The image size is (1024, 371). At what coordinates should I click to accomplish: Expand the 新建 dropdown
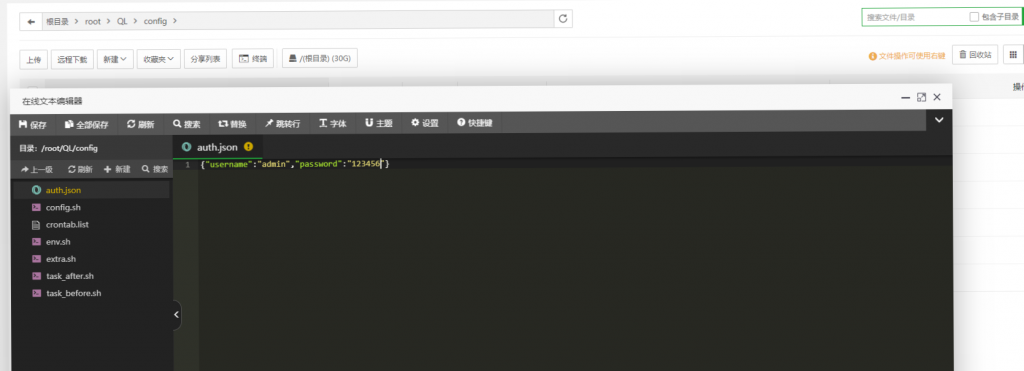[x=116, y=59]
